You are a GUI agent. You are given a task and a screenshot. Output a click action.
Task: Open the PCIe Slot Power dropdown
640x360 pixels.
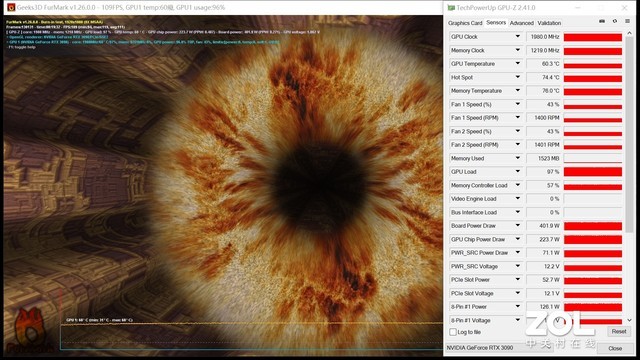518,280
